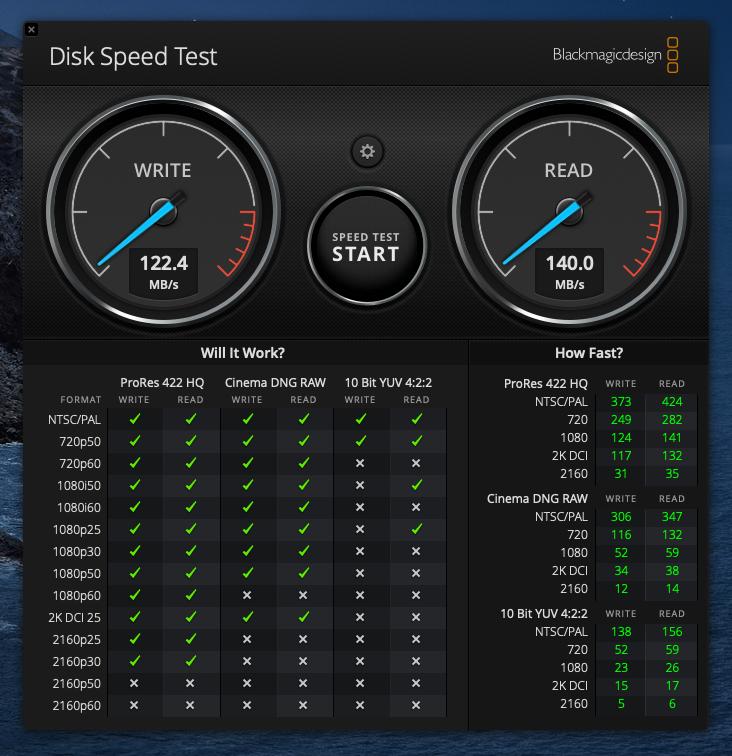Close the Disk Speed Test window
This screenshot has width=732, height=756.
[31, 29]
